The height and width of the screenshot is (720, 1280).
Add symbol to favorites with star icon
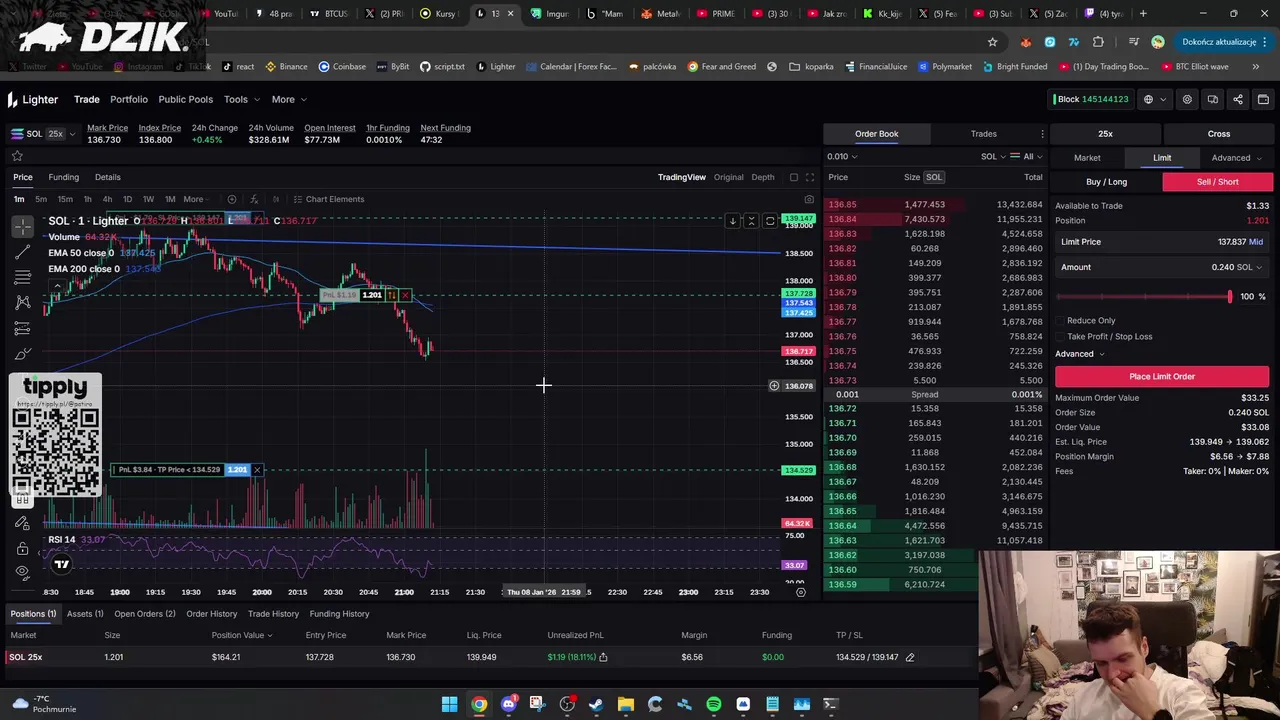[x=17, y=156]
